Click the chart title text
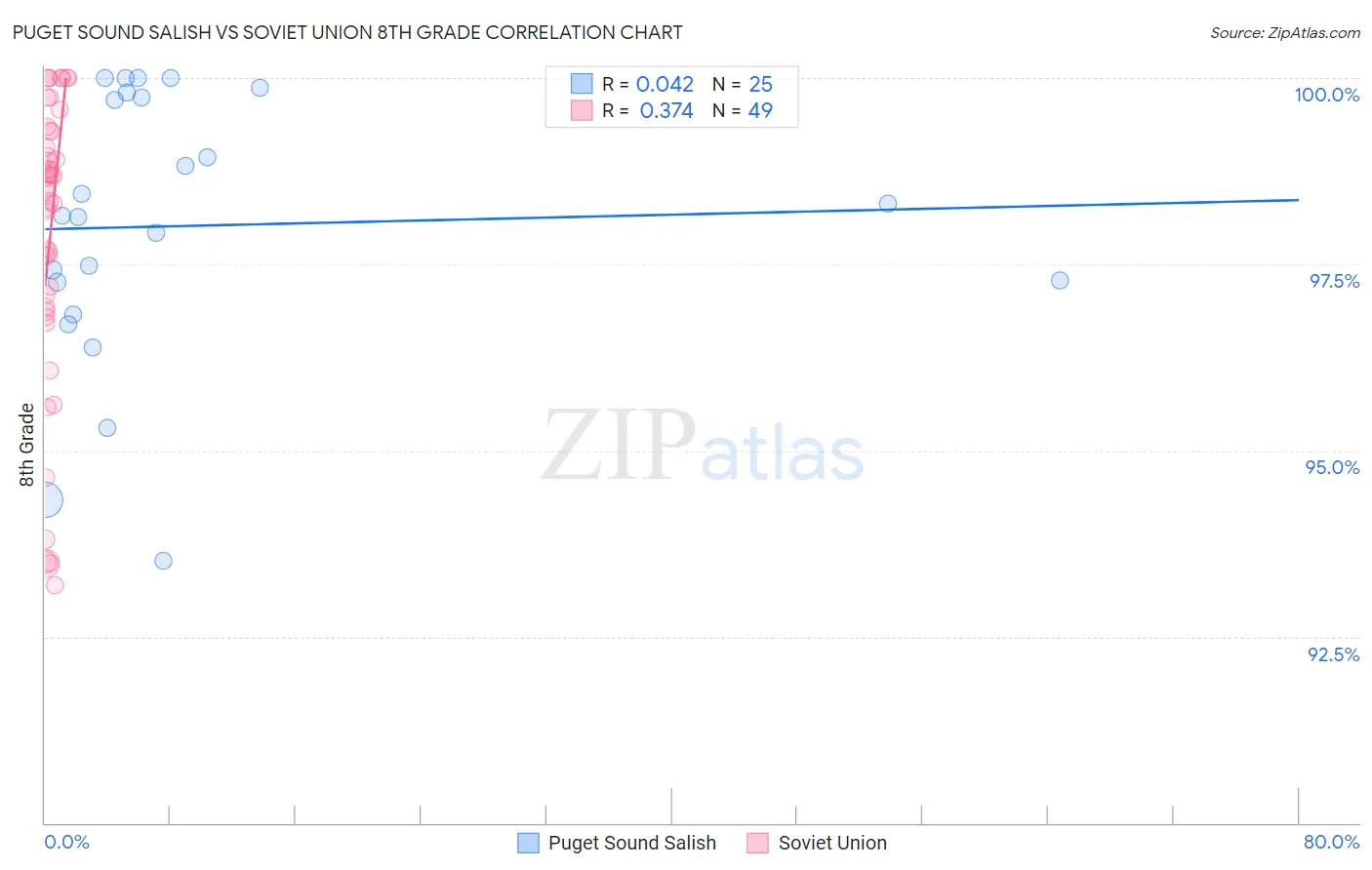Viewport: 1372px width, 870px height. (347, 32)
